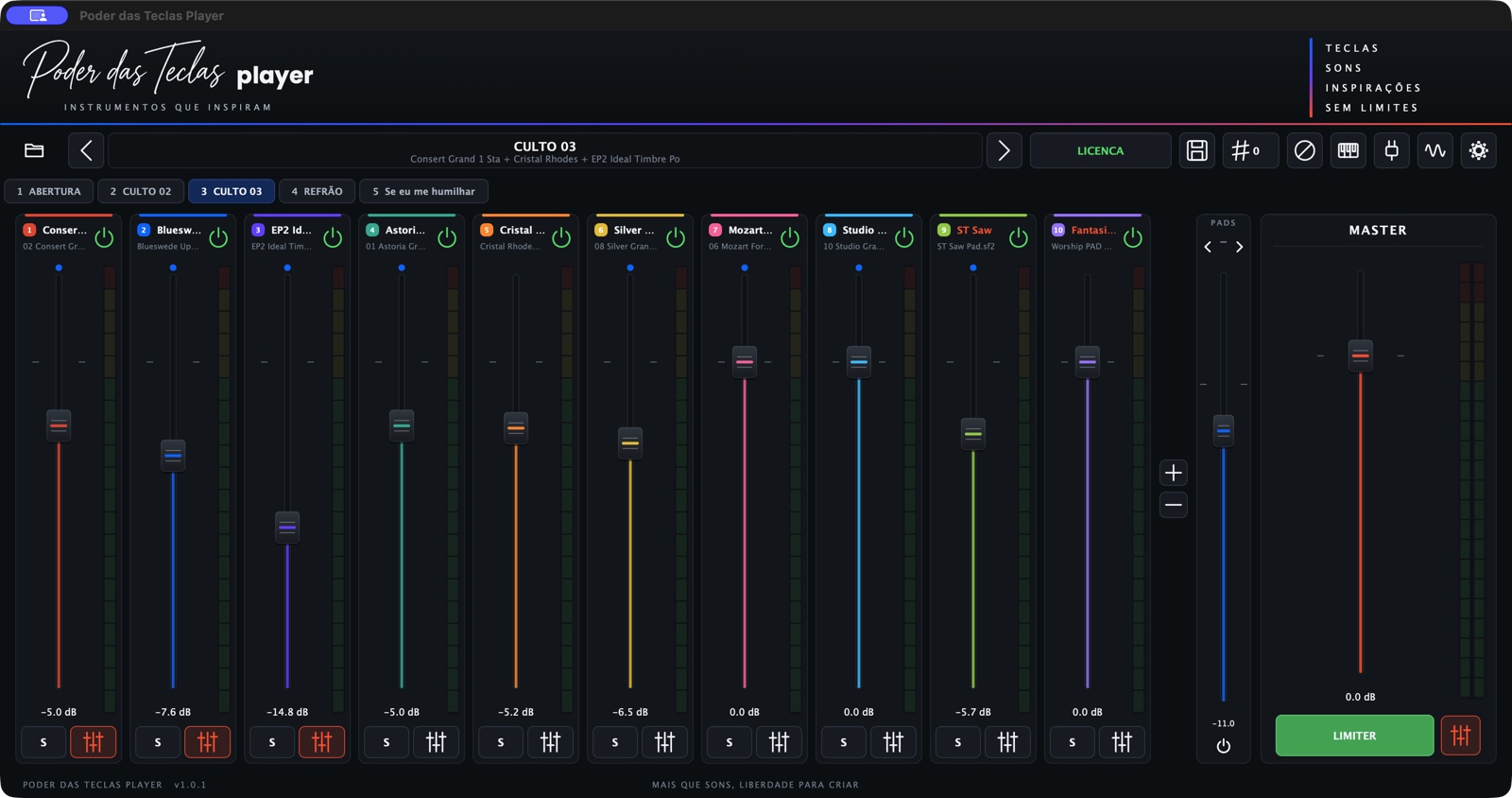Open mixer EQ for Astoria channel
The image size is (1512, 798).
(436, 742)
